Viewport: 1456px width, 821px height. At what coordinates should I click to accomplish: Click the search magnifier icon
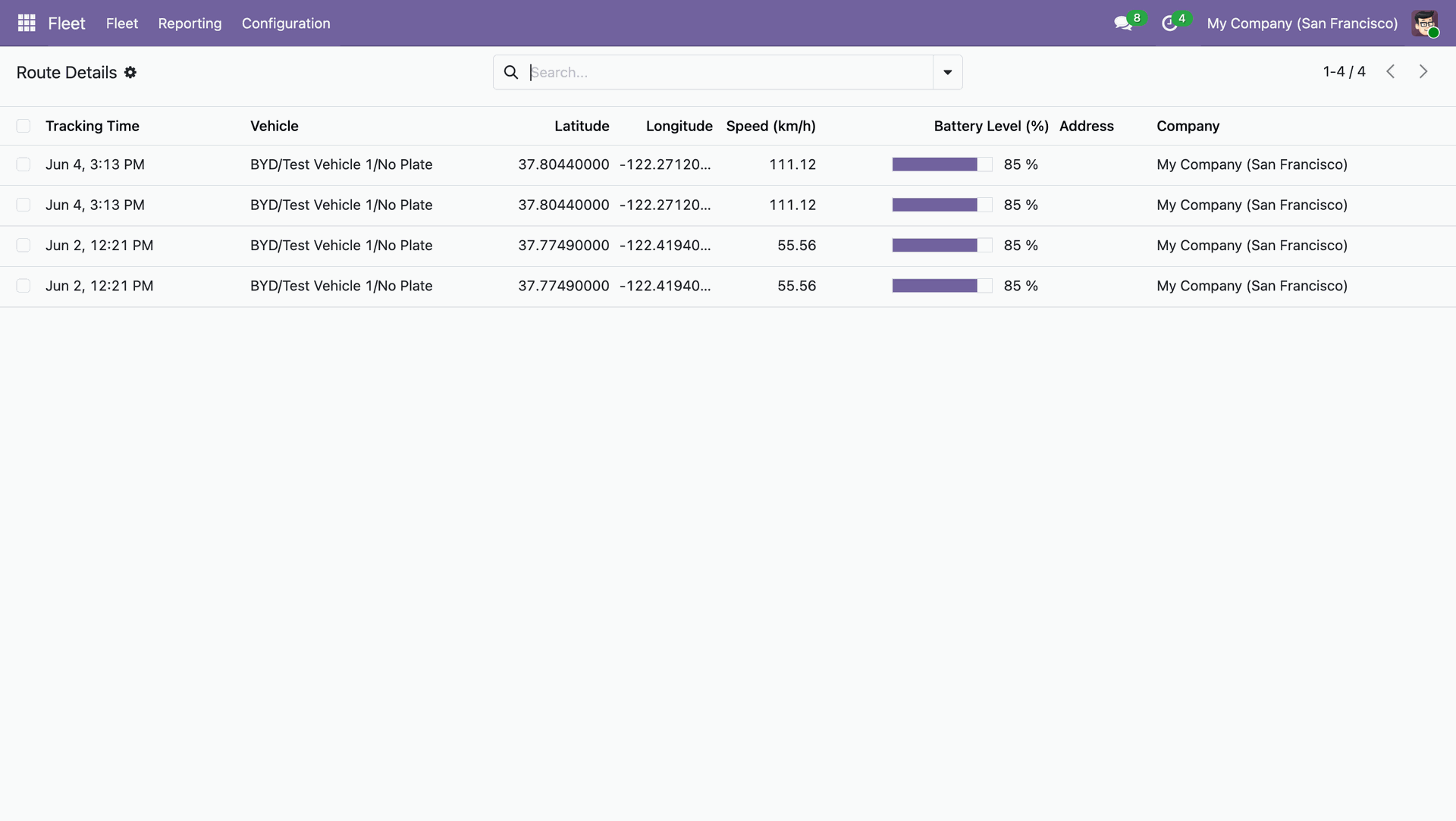[511, 72]
